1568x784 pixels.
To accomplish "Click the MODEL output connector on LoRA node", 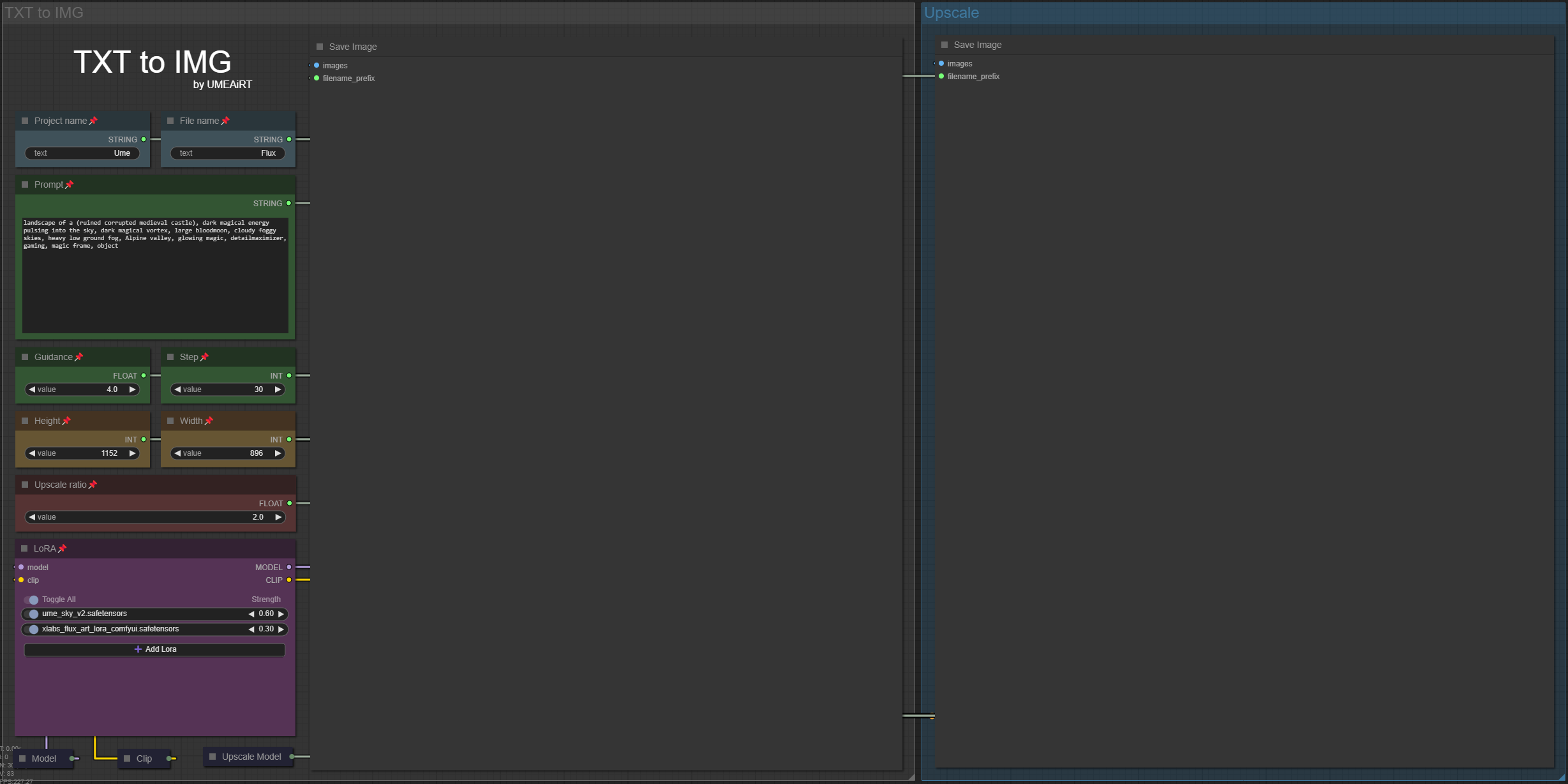I will 289,567.
